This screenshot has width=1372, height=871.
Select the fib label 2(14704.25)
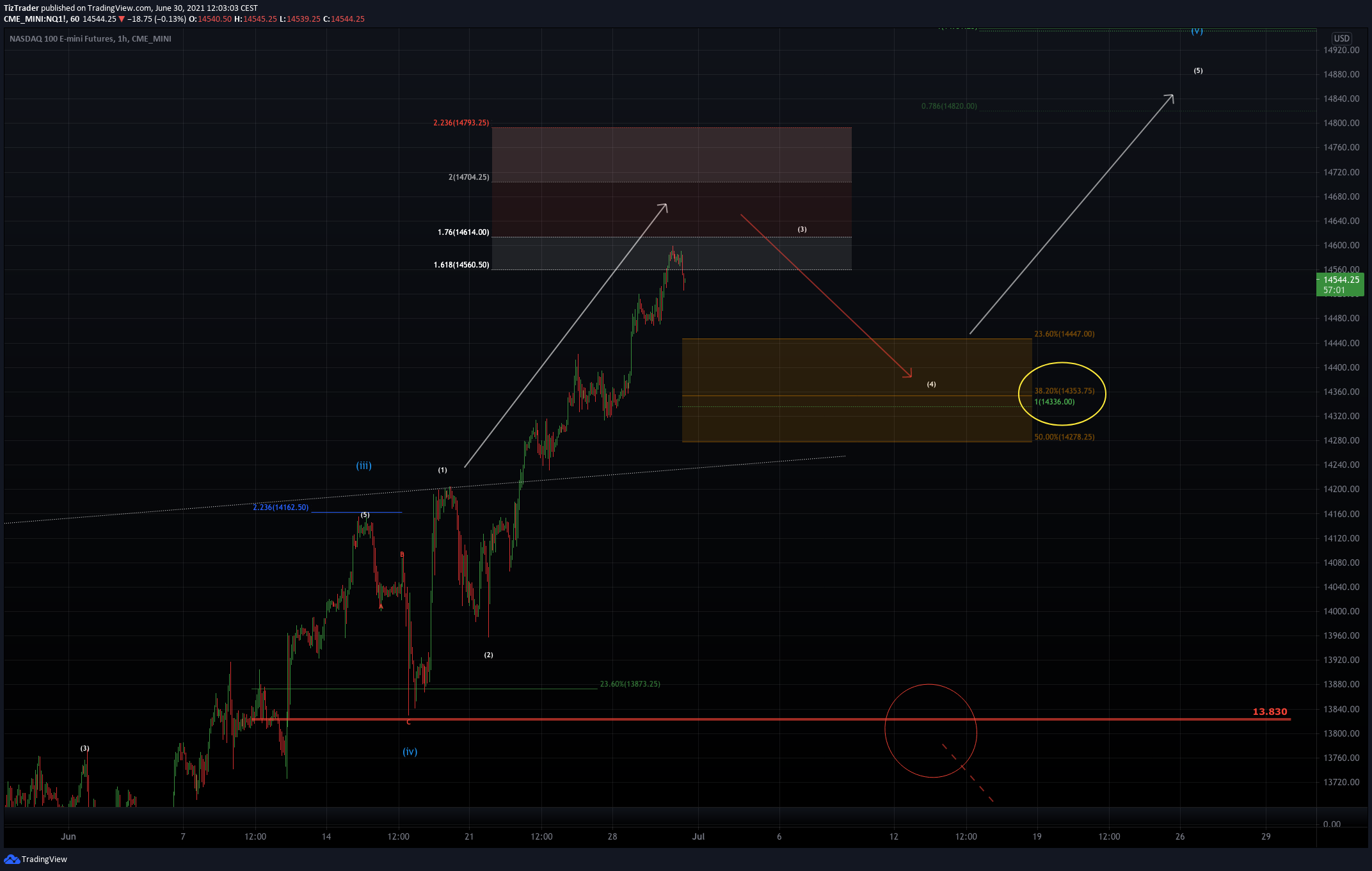pyautogui.click(x=468, y=177)
